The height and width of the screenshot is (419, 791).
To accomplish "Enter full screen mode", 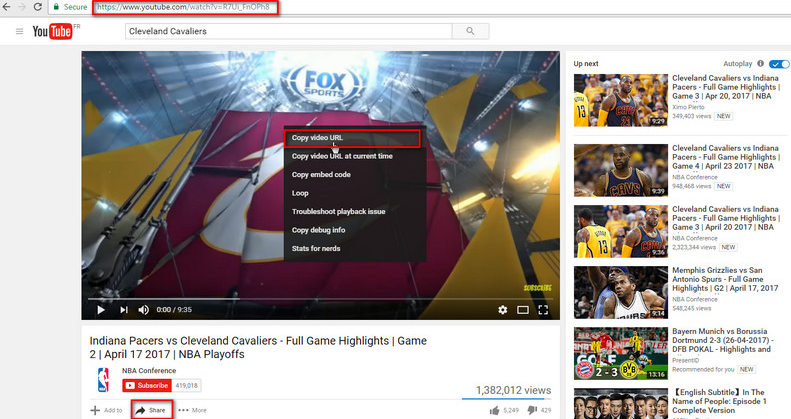I will tap(543, 310).
